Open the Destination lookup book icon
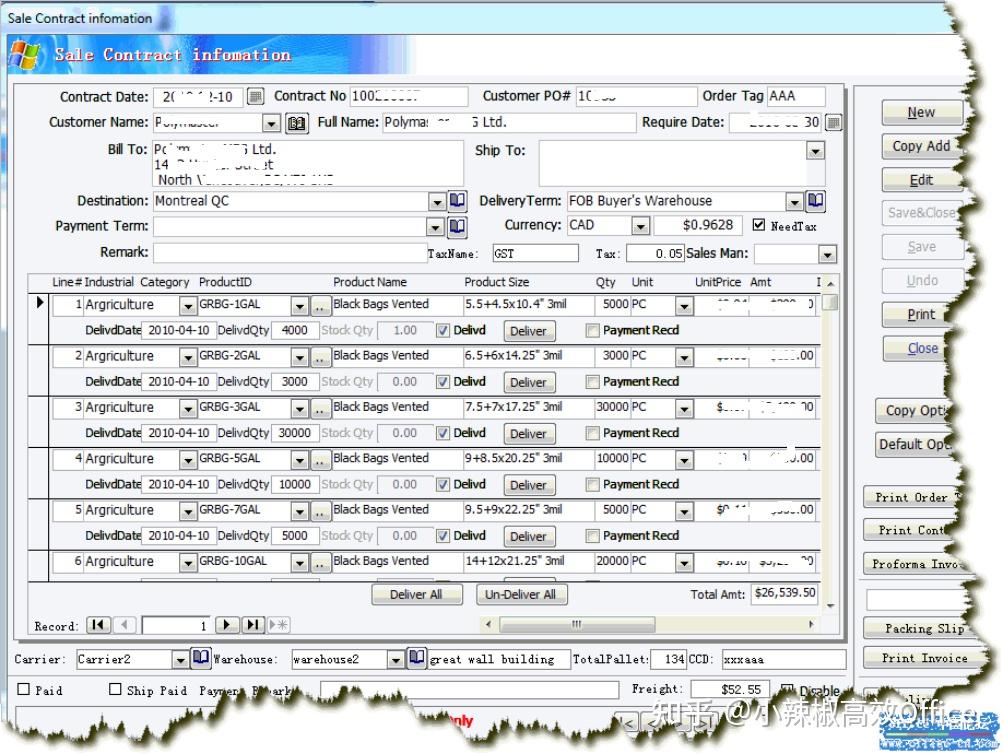Viewport: 1003px width, 754px height. 457,201
